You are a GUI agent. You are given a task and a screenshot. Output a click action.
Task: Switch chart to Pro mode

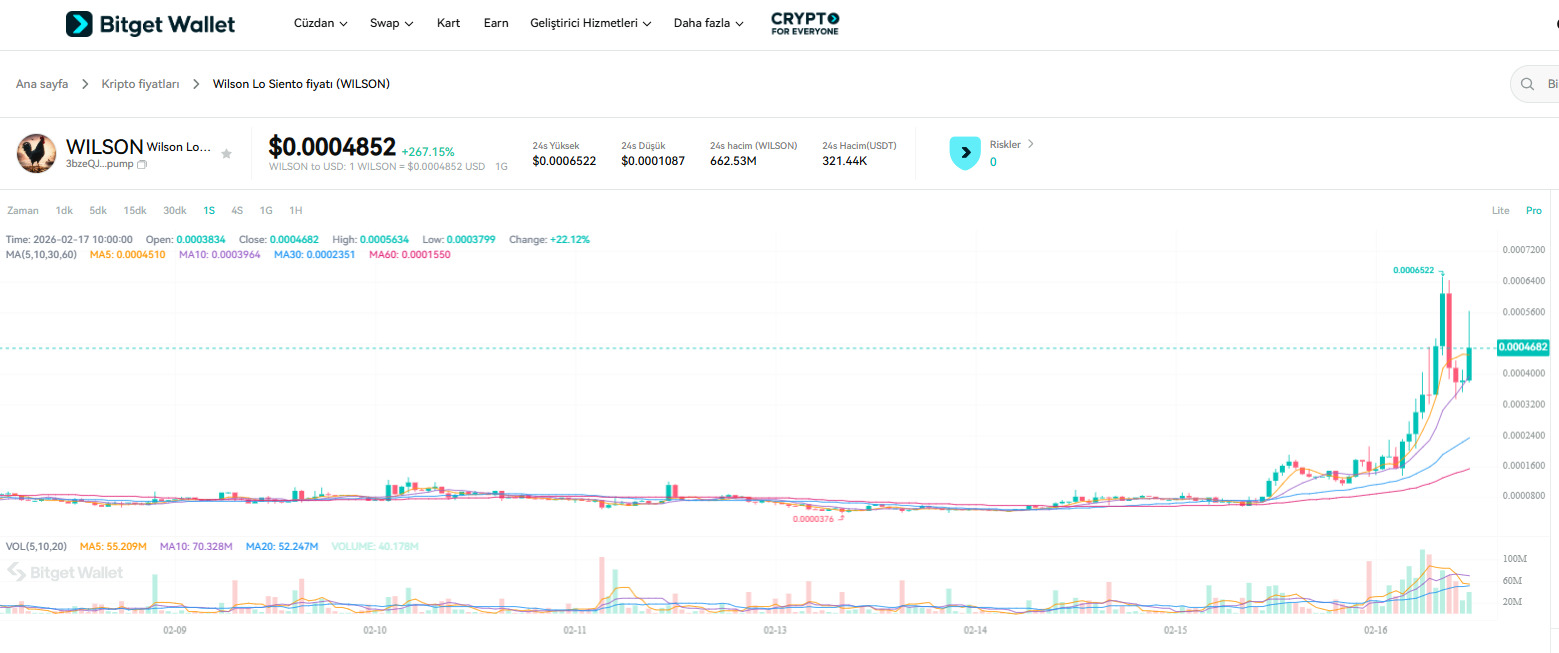pos(1534,210)
